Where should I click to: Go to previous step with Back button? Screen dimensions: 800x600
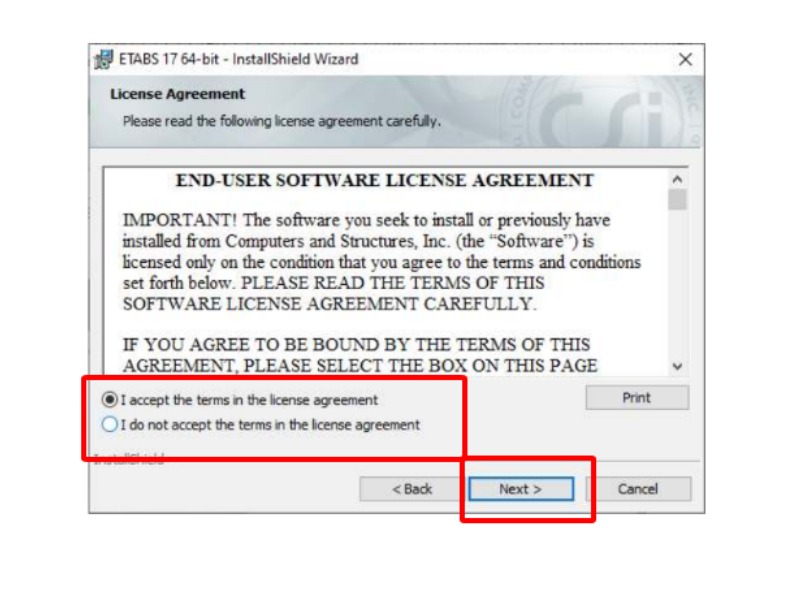[411, 489]
